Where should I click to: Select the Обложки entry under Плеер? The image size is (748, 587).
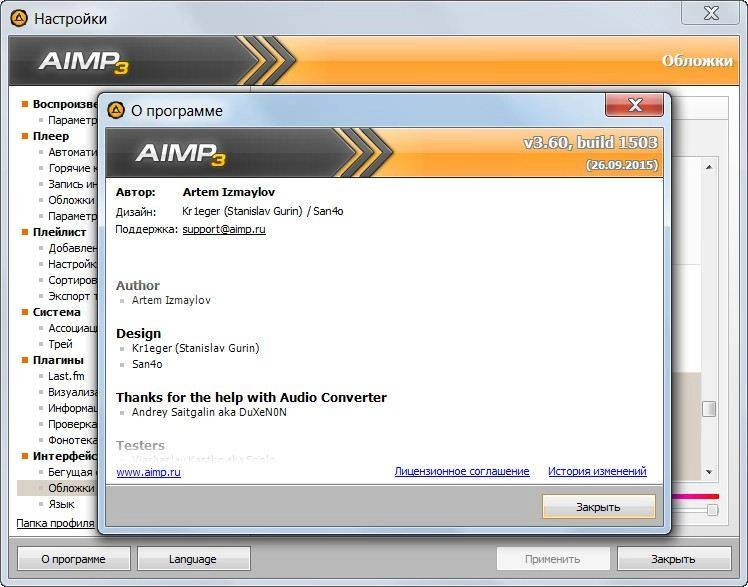point(71,200)
